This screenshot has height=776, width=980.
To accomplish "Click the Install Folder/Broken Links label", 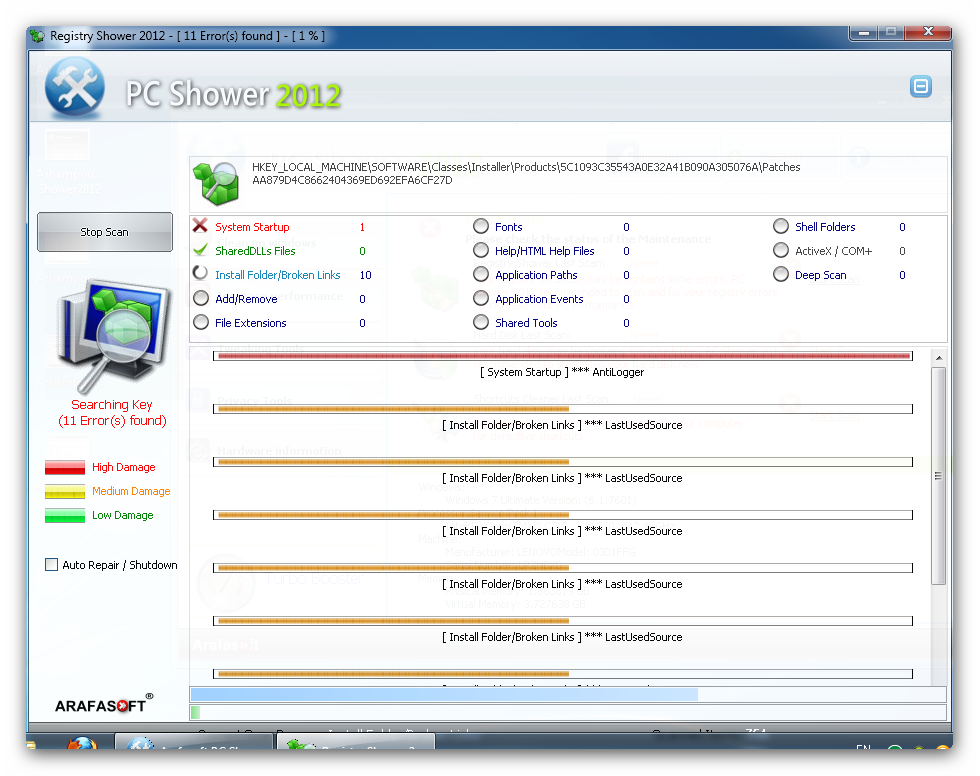I will pyautogui.click(x=278, y=275).
